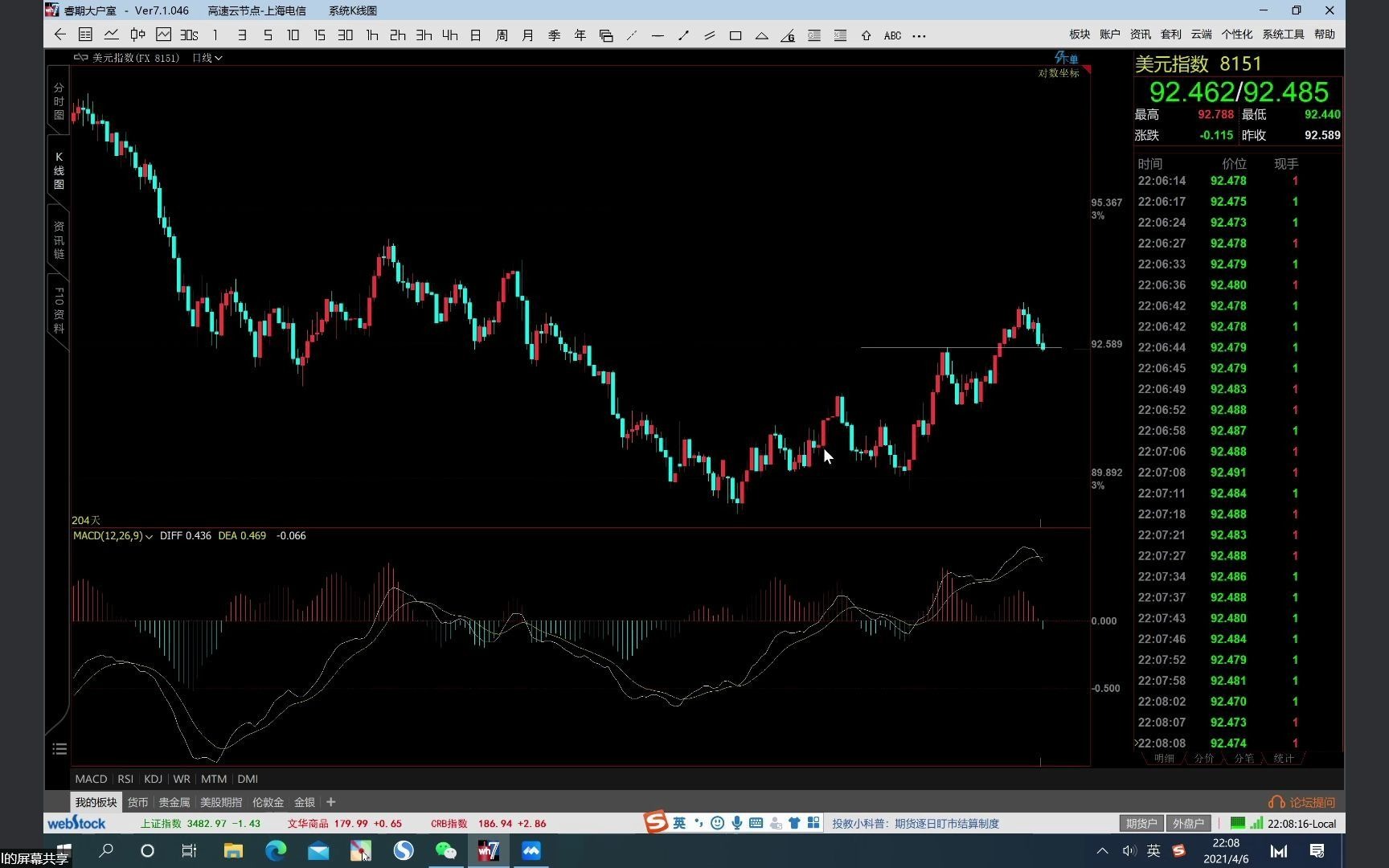The image size is (1389, 868).
Task: Switch to the 分时图 side tab
Action: (59, 101)
